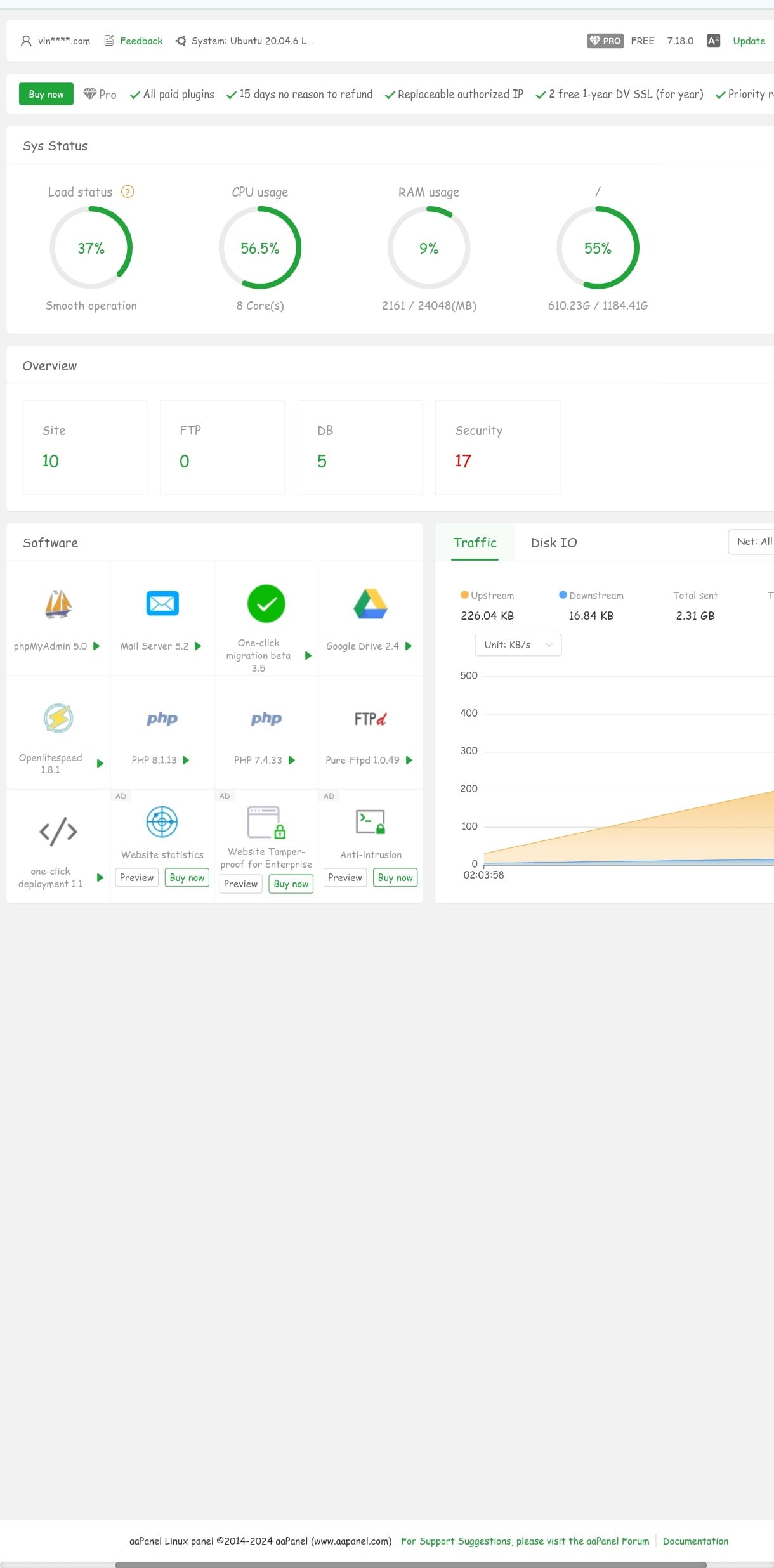The height and width of the screenshot is (1568, 774).
Task: Click the Load status help question icon
Action: tap(128, 192)
